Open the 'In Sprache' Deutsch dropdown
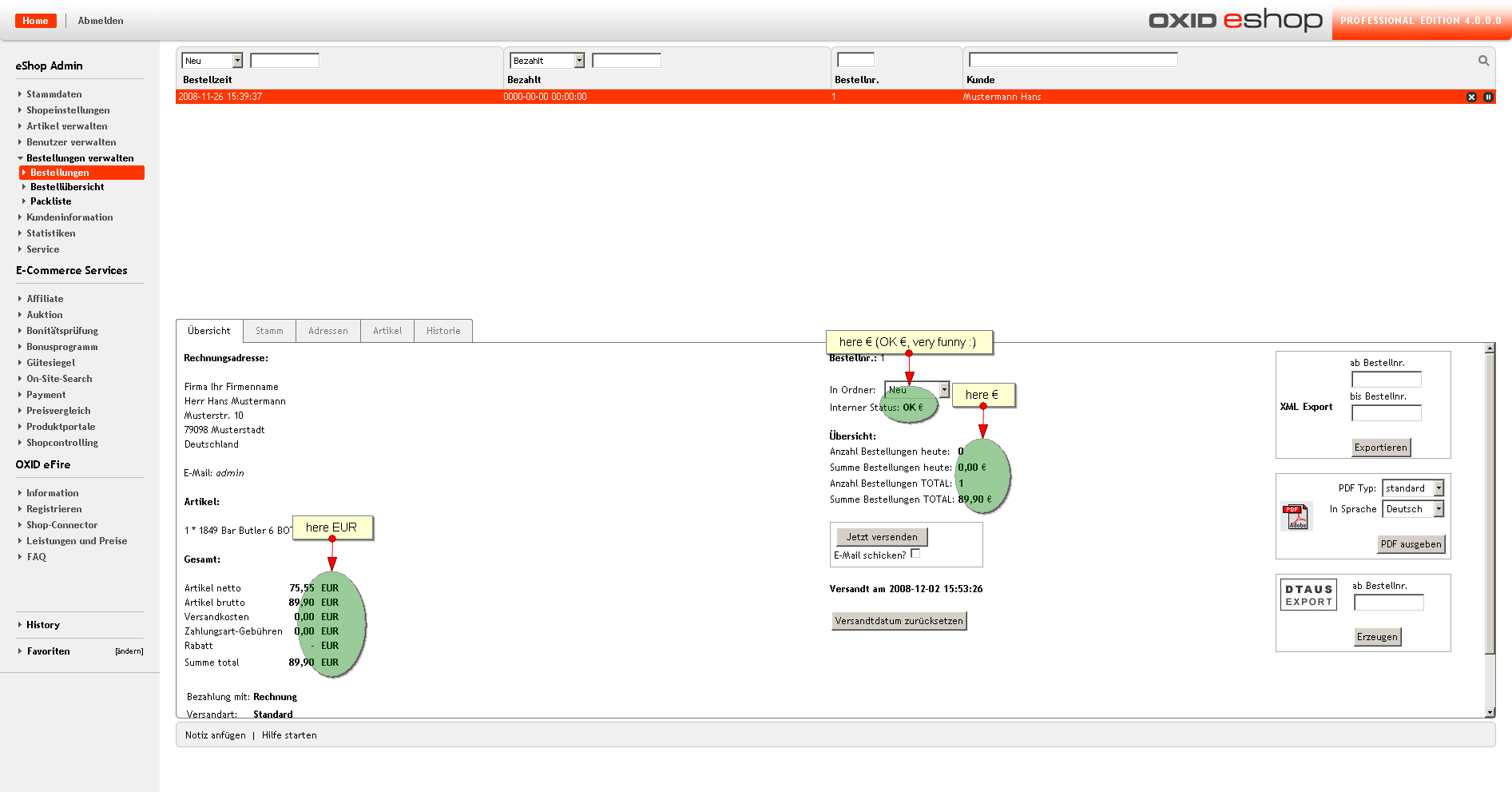Viewport: 1512px width, 792px height. tap(1413, 509)
